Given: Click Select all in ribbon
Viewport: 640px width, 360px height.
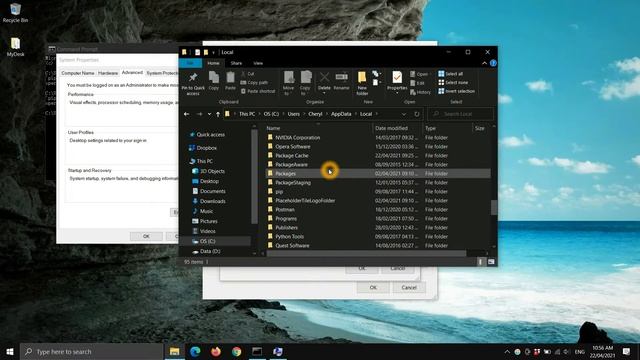Looking at the screenshot, I should pyautogui.click(x=451, y=74).
